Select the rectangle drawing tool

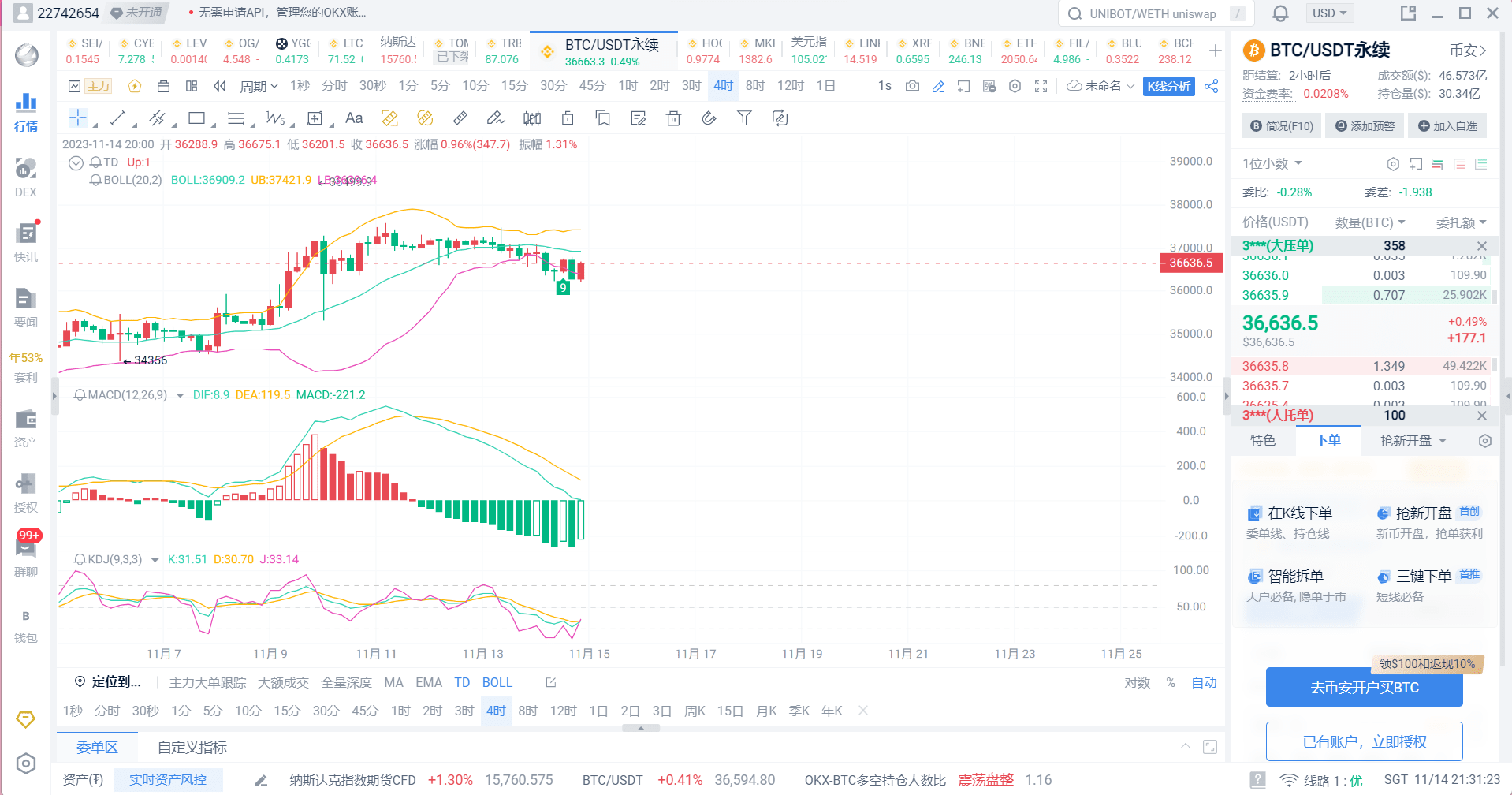pyautogui.click(x=196, y=118)
